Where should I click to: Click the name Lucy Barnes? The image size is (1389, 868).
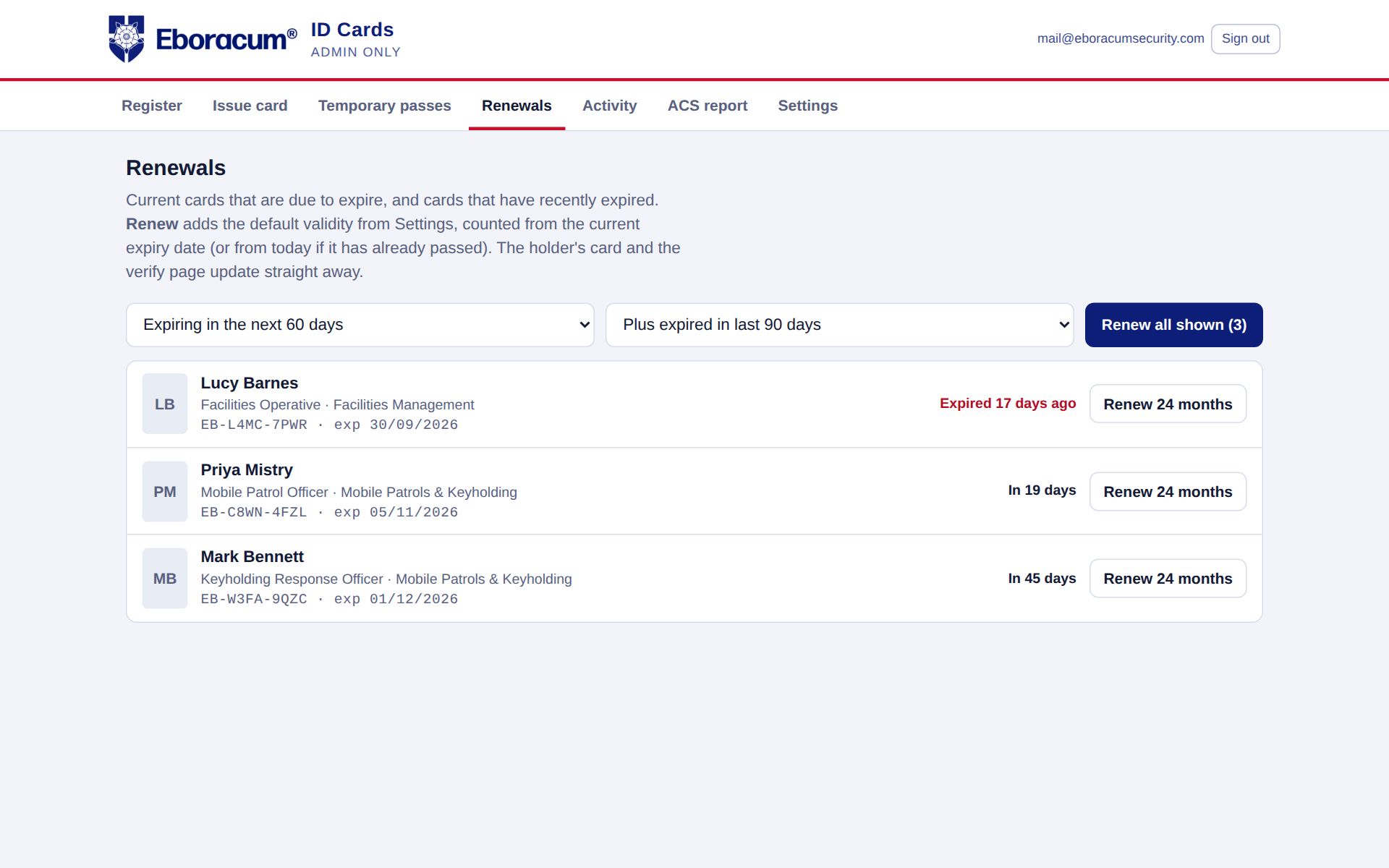pos(250,383)
